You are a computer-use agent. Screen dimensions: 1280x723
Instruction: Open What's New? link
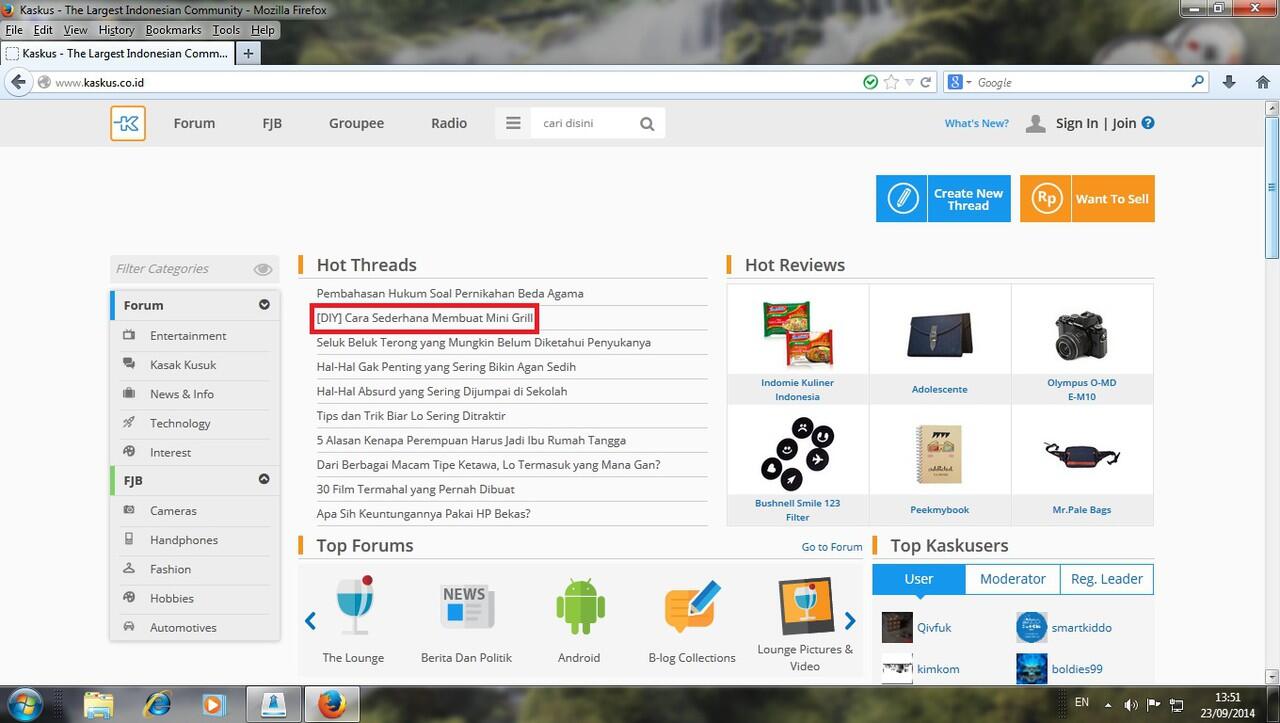pyautogui.click(x=977, y=123)
